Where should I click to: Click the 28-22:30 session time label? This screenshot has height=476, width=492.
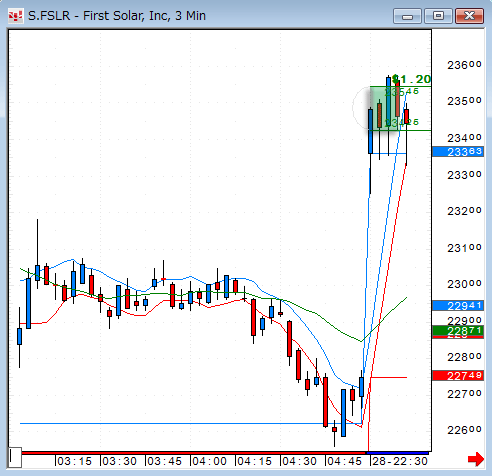pyautogui.click(x=400, y=461)
